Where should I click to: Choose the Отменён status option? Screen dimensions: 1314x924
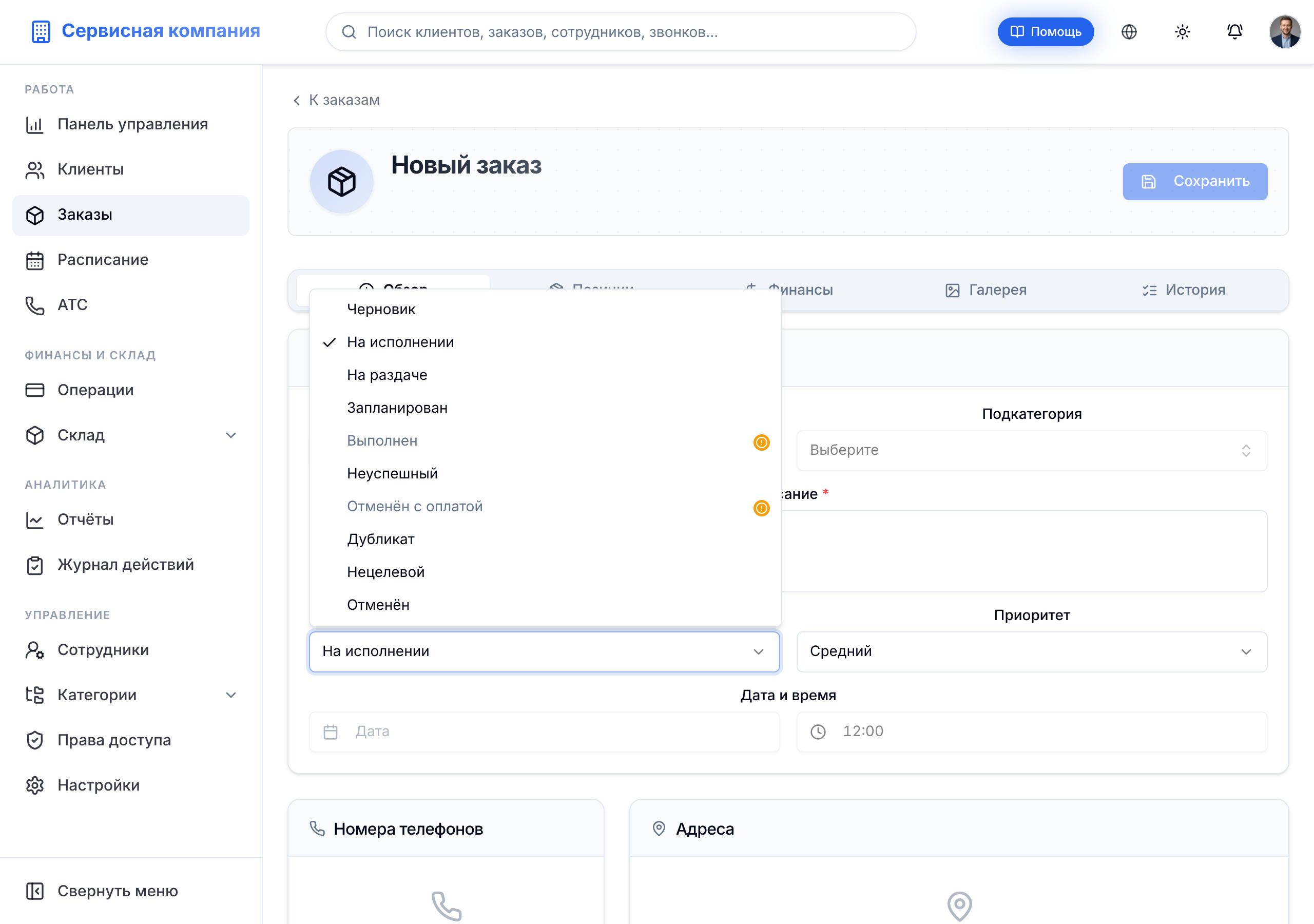click(x=545, y=605)
